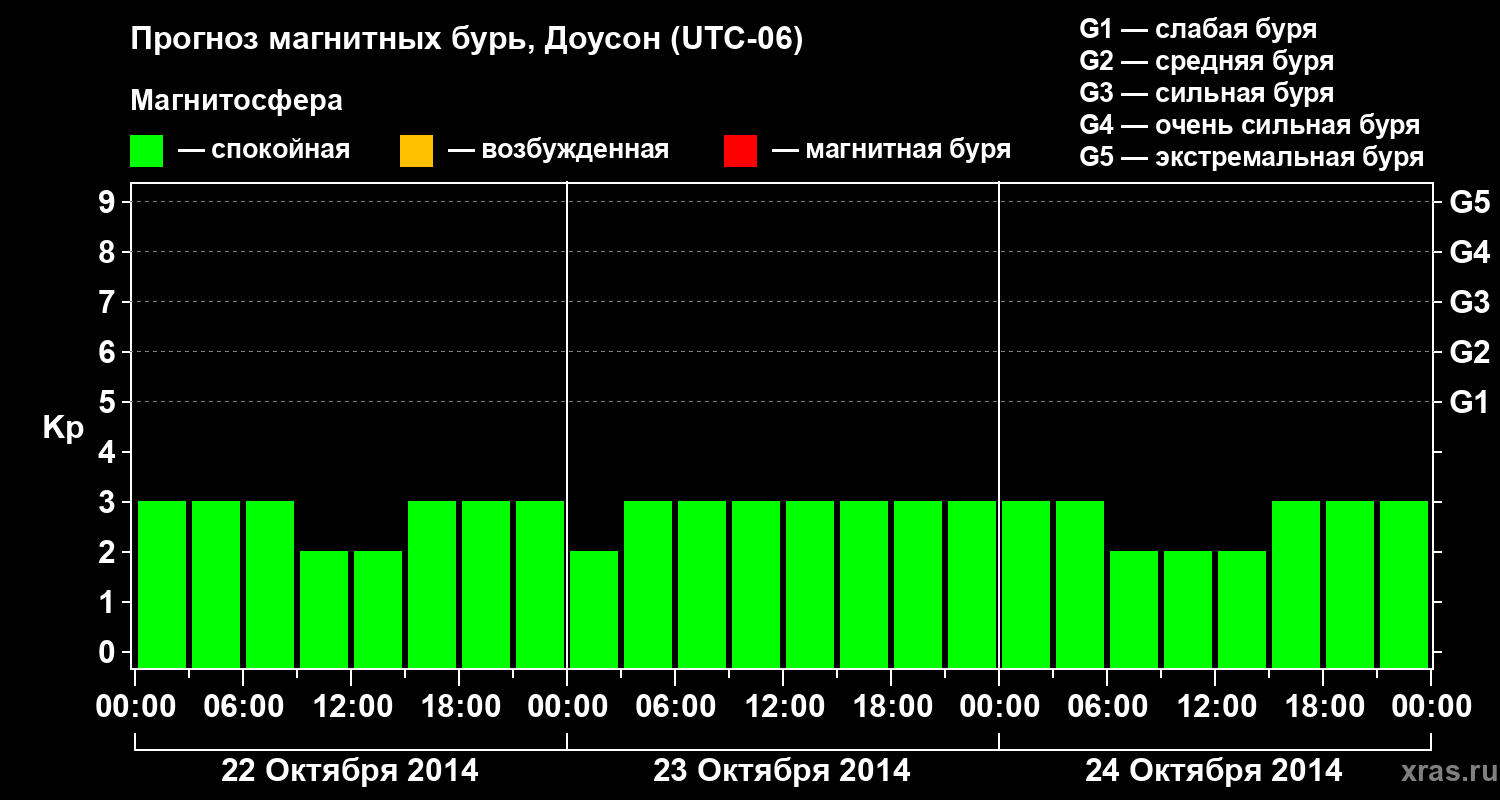
Task: Click the '06:00' time label of 22 Октября
Action: pyautogui.click(x=243, y=706)
